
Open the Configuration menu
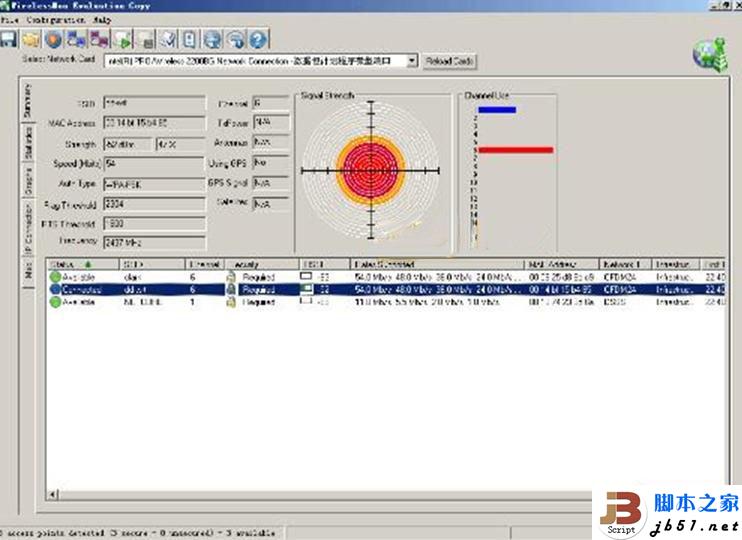[x=56, y=20]
